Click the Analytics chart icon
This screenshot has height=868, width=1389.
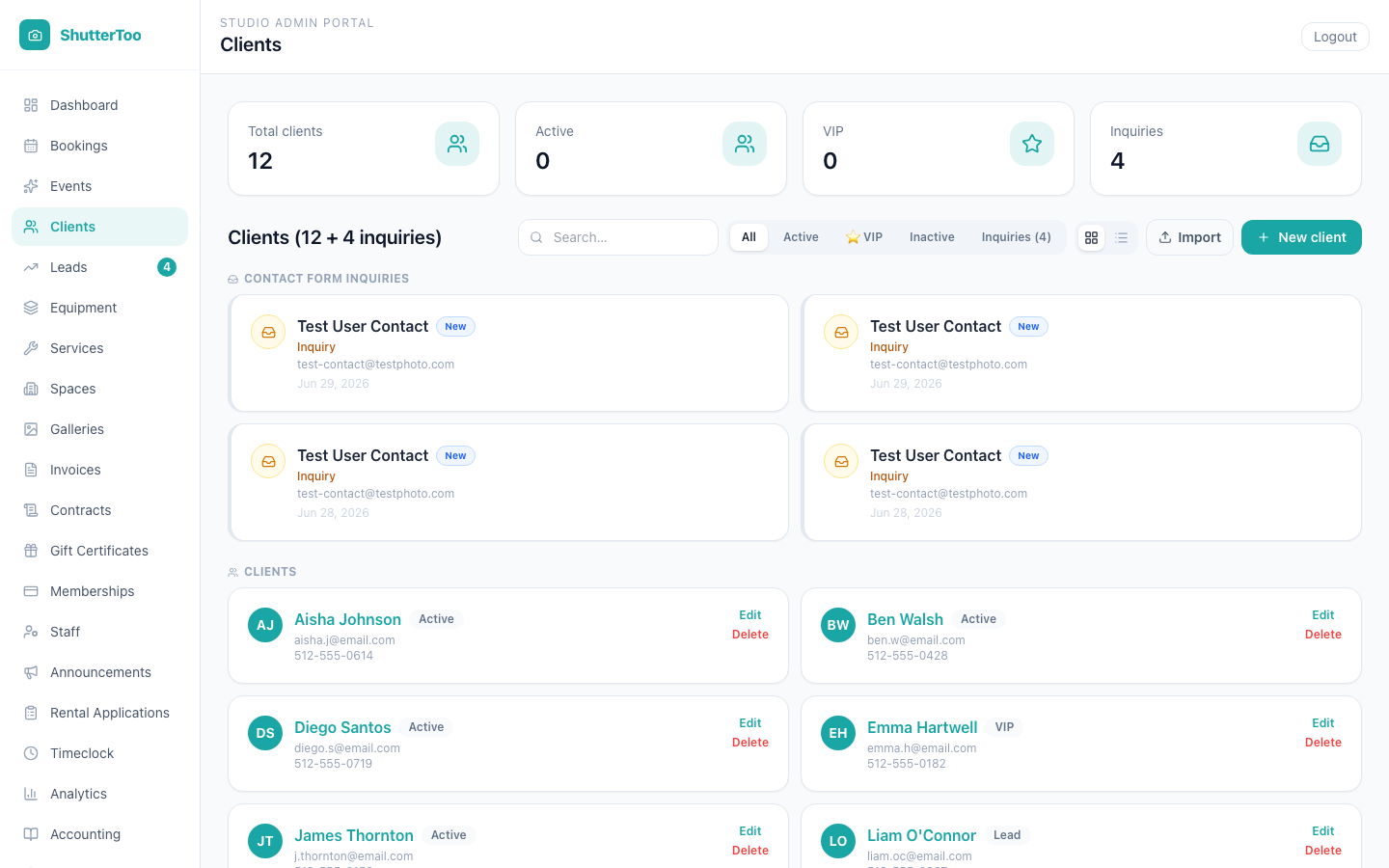(31, 794)
